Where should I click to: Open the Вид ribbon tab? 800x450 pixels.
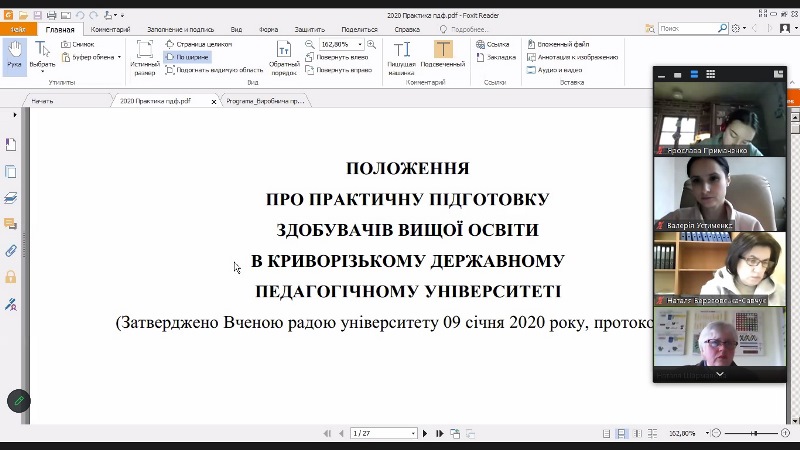(x=236, y=30)
